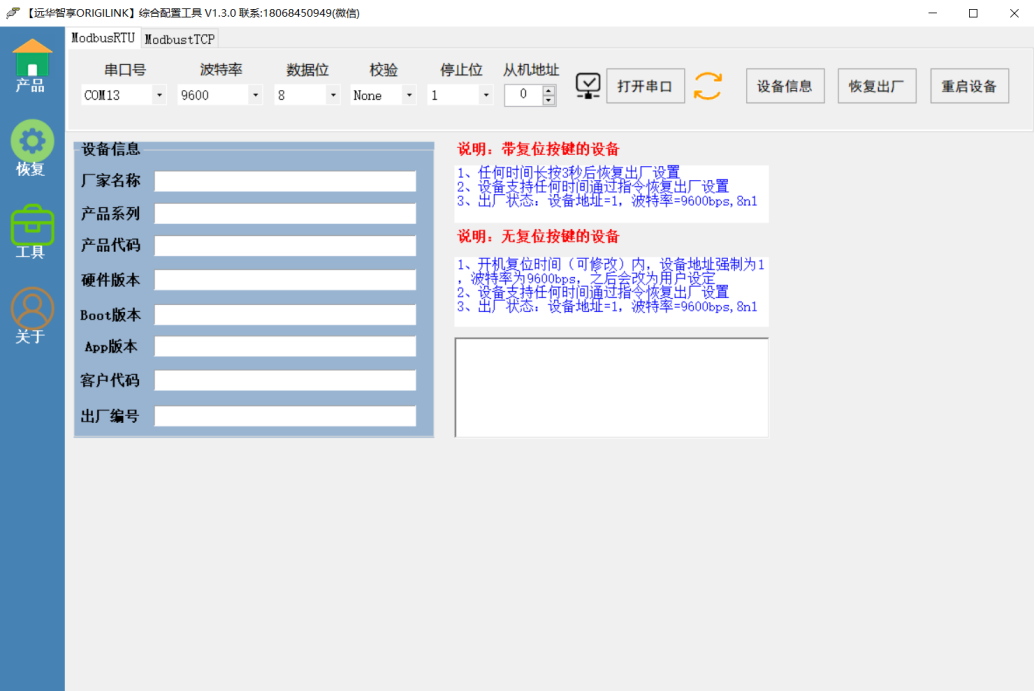Screen dimensions: 1034x691
Task: Open the 工具 toolbox icon
Action: pos(32,225)
